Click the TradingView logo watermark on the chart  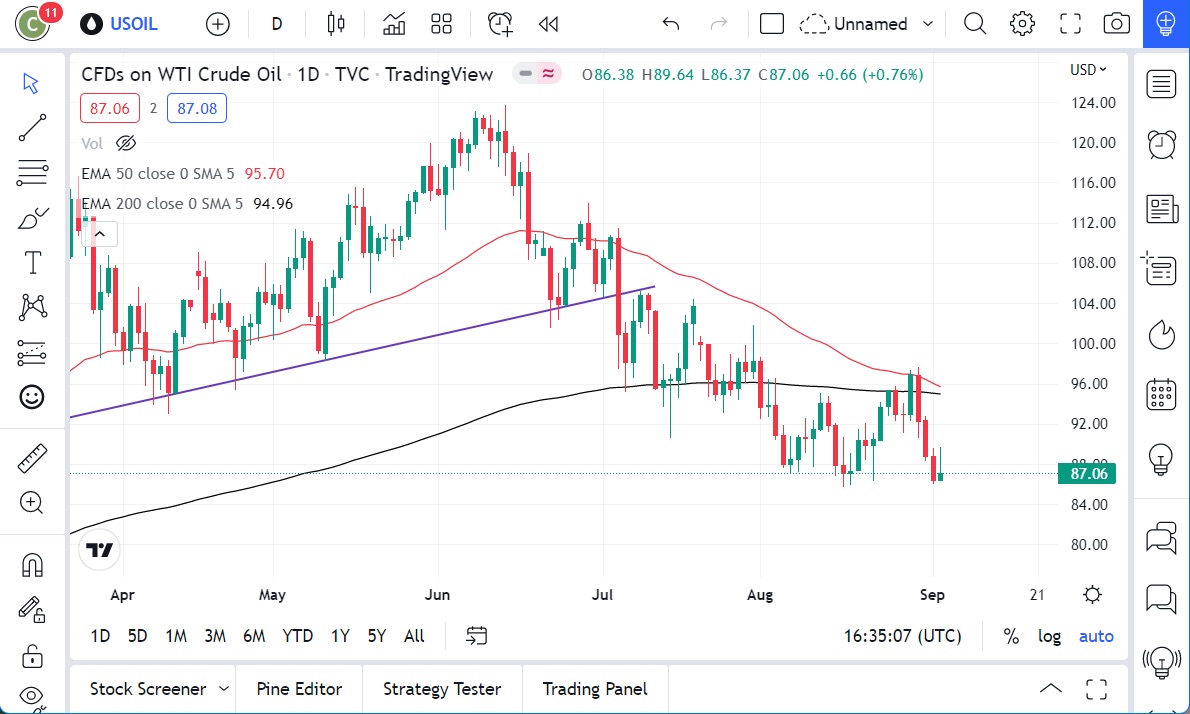(99, 548)
